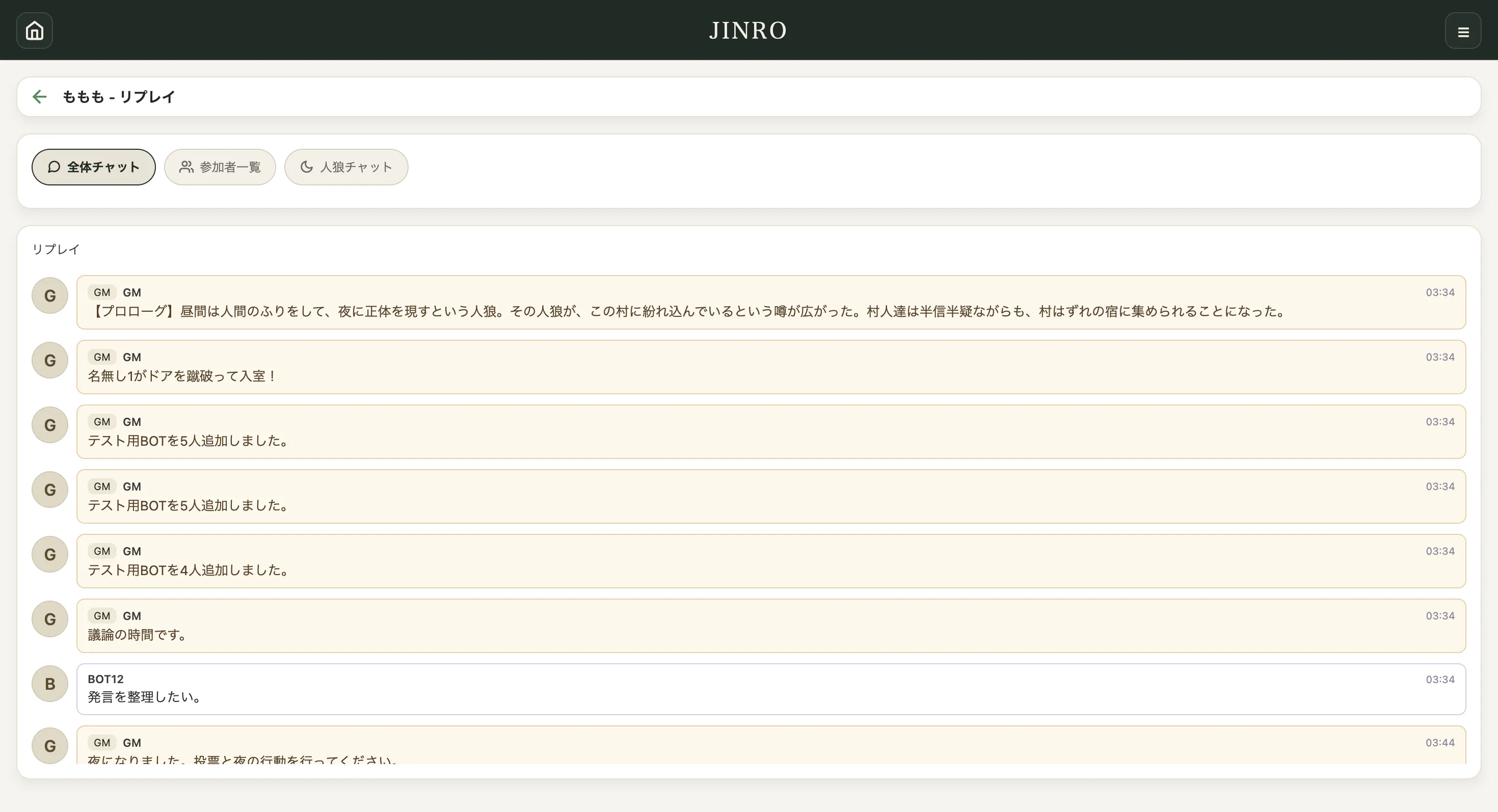Select the 全体チャット tab
This screenshot has height=812, width=1498.
94,168
